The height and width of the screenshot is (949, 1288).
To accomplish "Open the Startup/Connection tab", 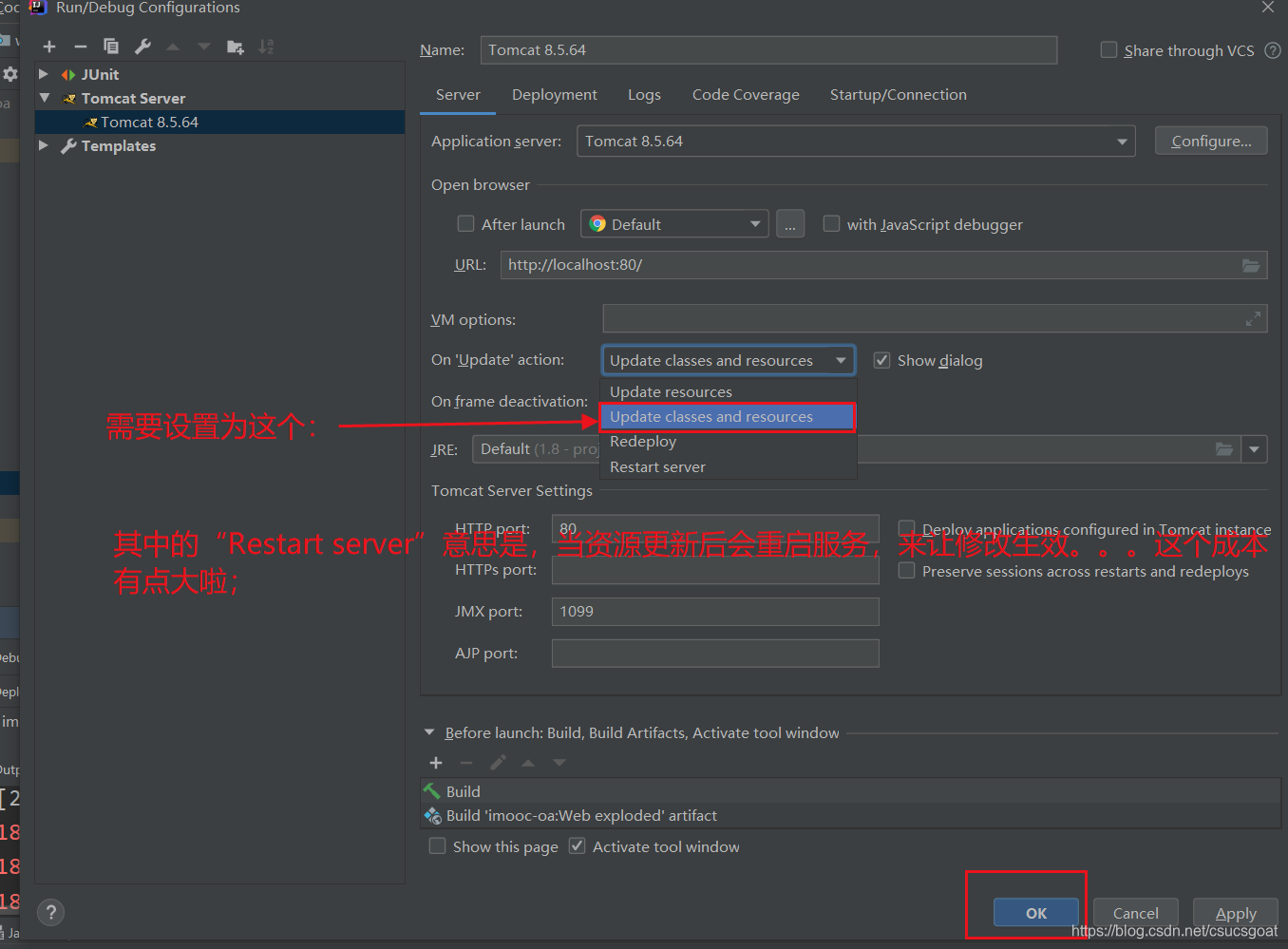I will 899,95.
